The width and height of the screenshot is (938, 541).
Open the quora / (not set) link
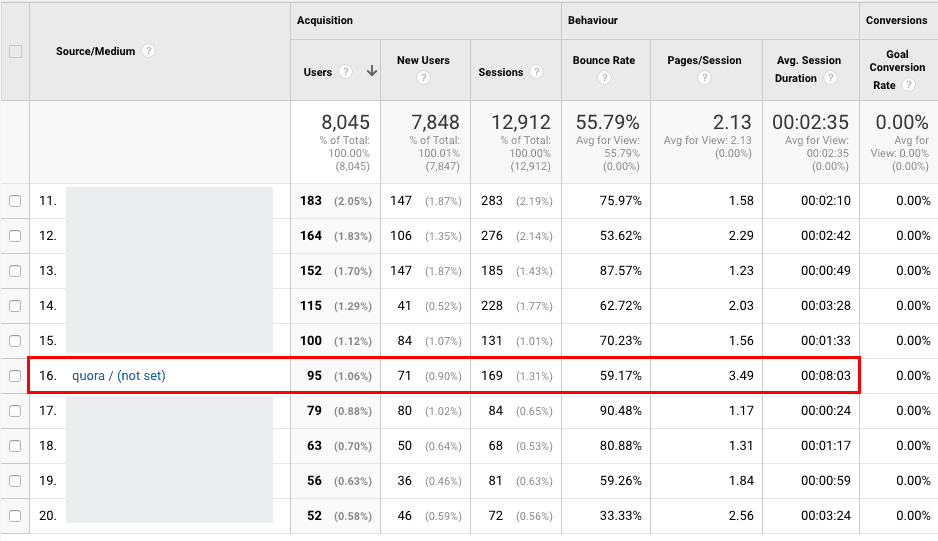(x=118, y=376)
